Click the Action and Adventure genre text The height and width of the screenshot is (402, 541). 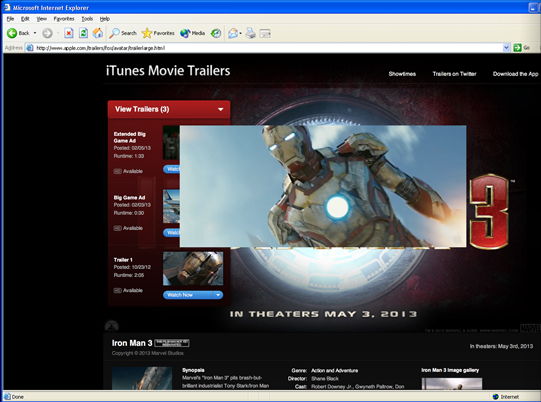(334, 371)
